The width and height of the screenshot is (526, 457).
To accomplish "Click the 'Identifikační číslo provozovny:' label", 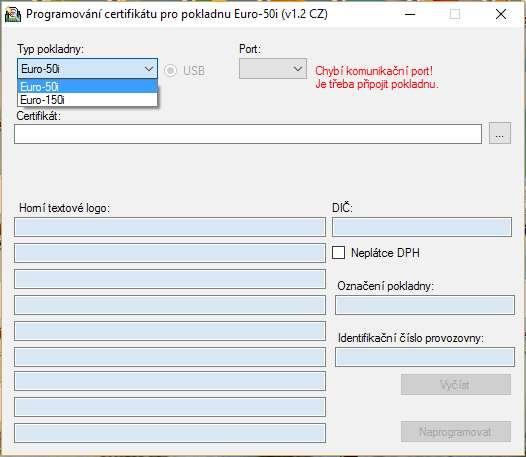I will [411, 338].
